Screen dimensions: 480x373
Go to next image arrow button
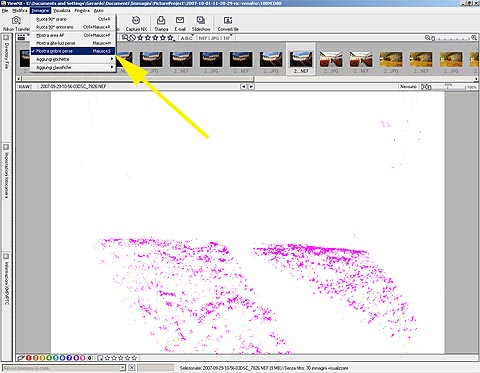[x=251, y=87]
